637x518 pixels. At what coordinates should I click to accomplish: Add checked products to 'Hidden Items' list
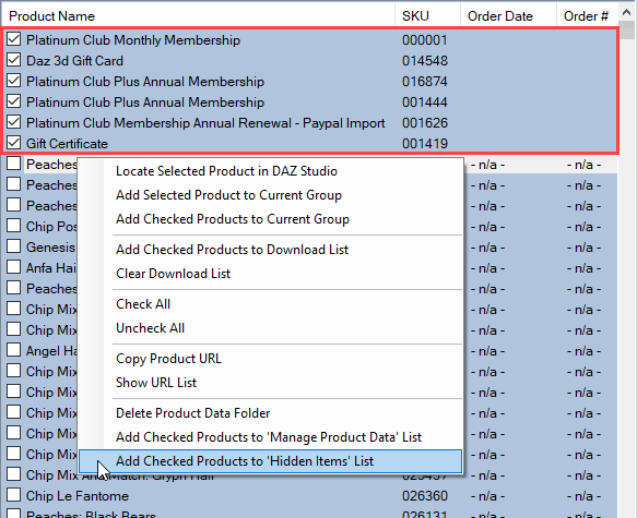244,461
